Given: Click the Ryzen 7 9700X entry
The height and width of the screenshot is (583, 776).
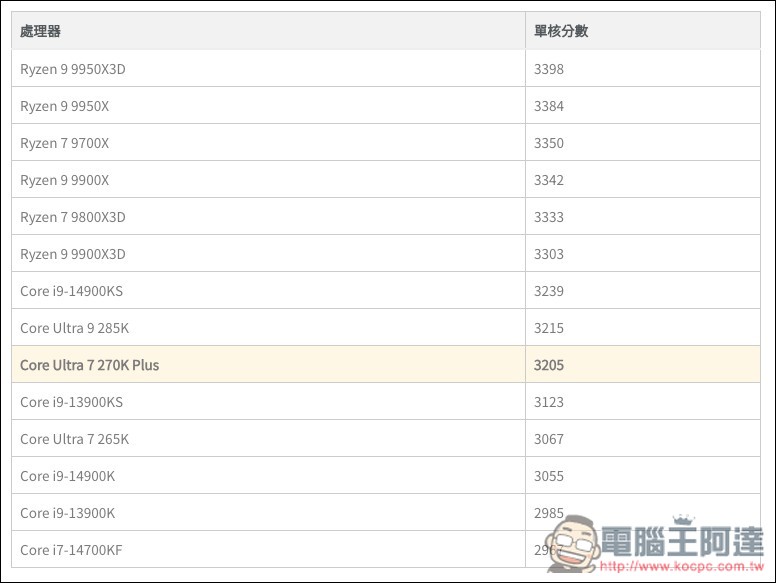Looking at the screenshot, I should (64, 143).
